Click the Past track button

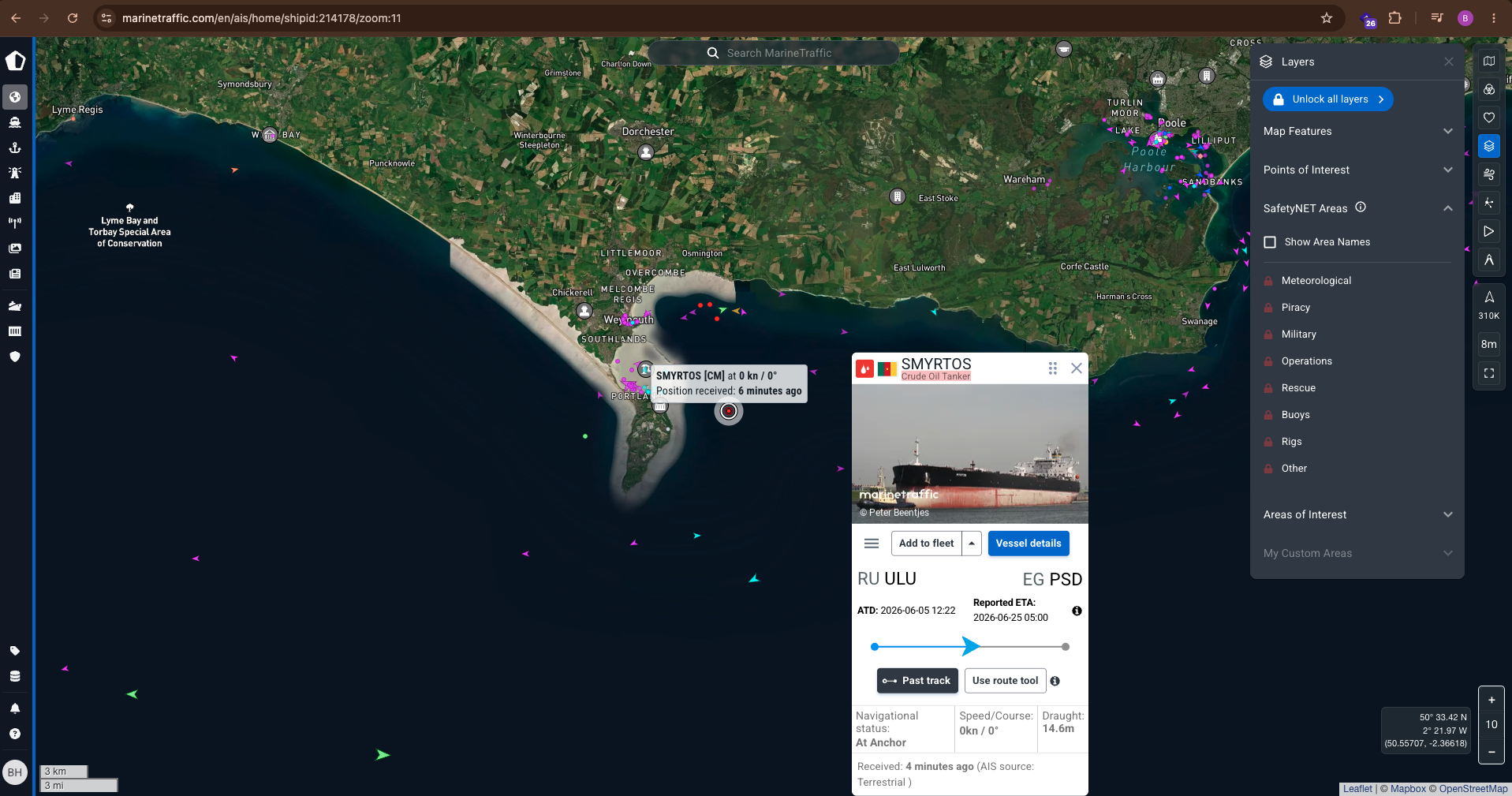pyautogui.click(x=917, y=681)
